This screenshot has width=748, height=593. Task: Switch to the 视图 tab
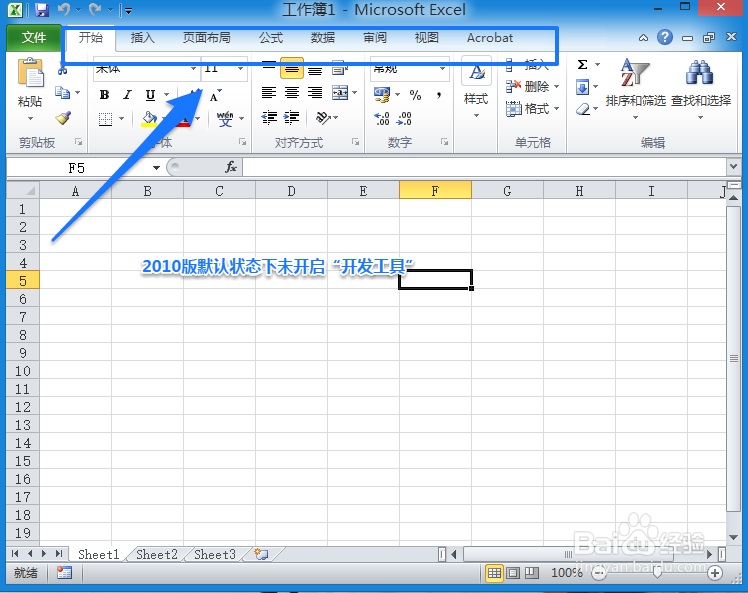point(426,38)
